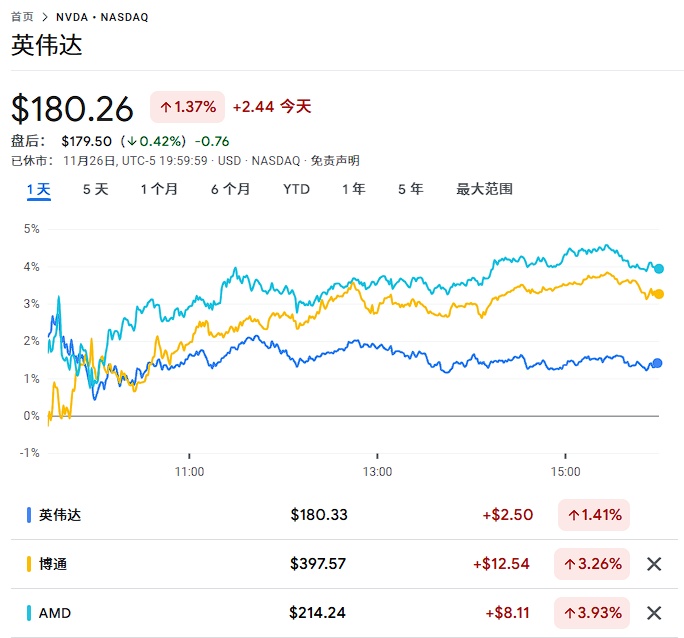Viewport: 684px width, 638px height.
Task: Show the 6 个月 chart range
Action: pyautogui.click(x=230, y=189)
